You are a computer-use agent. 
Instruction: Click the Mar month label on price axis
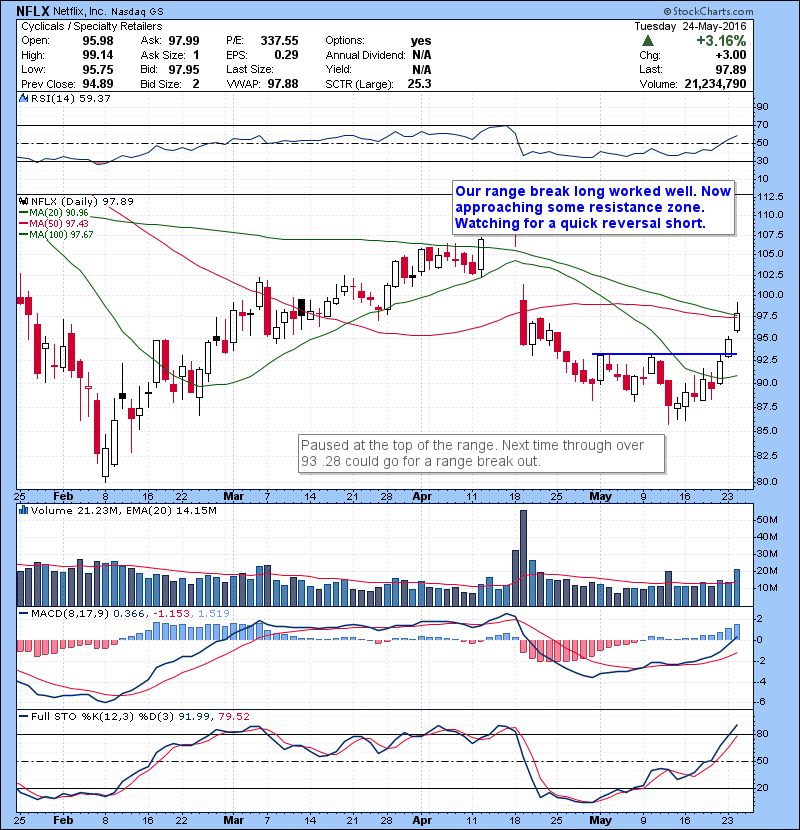(233, 497)
